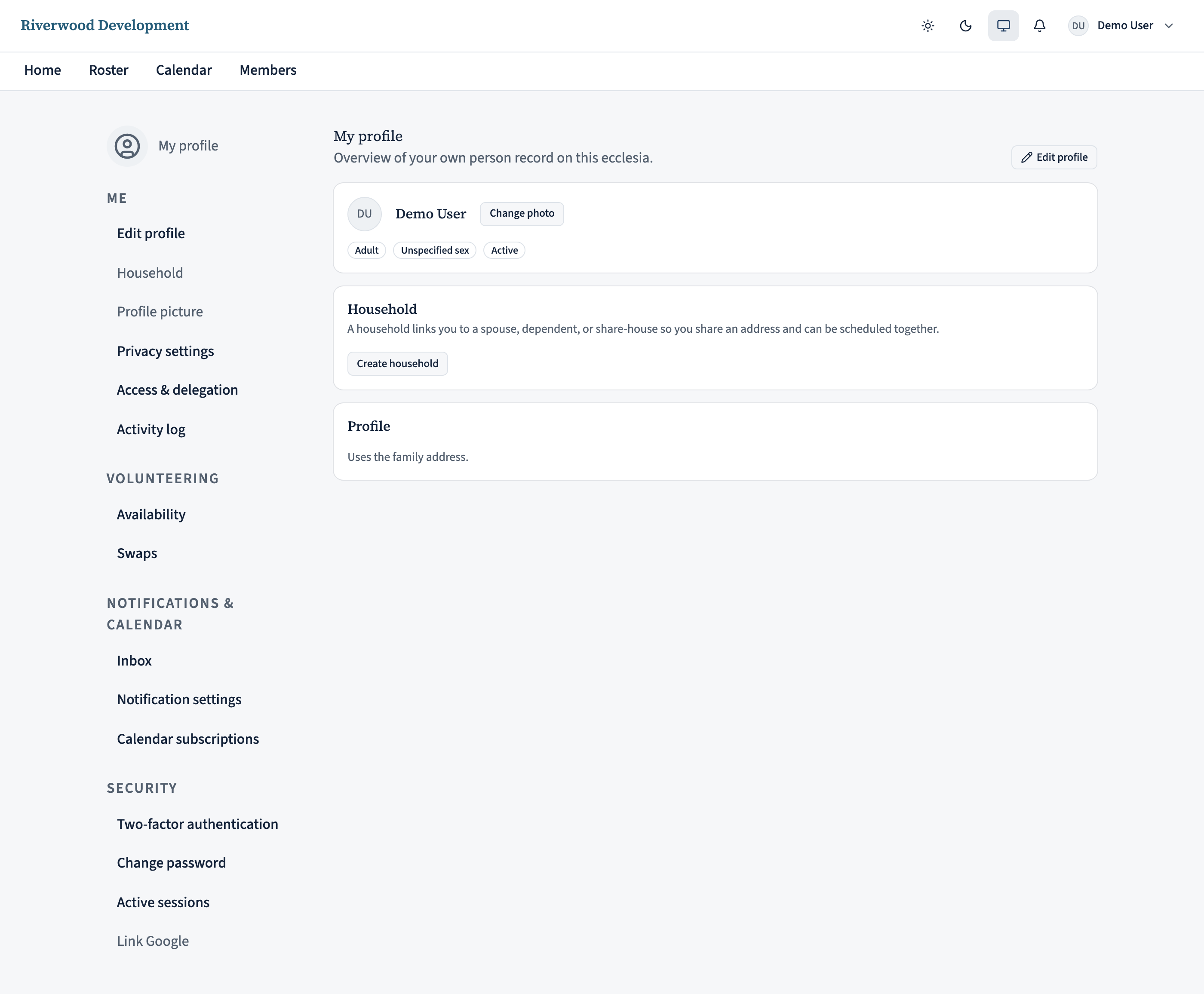Click the Change photo button
The width and height of the screenshot is (1204, 994).
(x=522, y=214)
